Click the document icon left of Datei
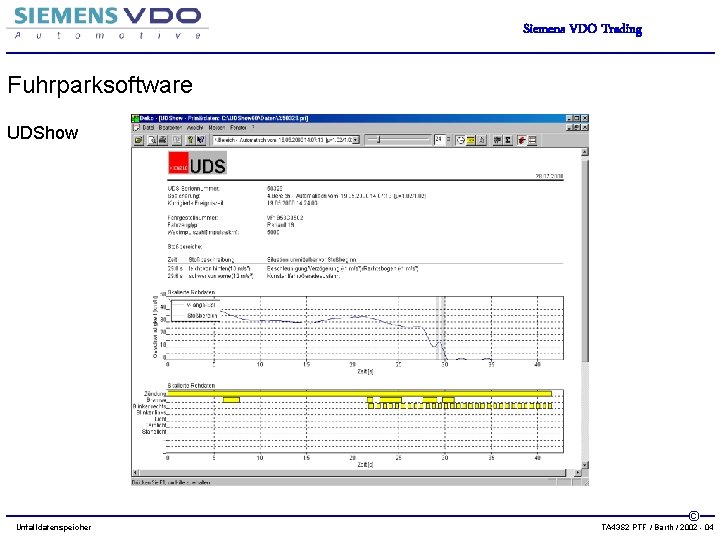 point(136,128)
